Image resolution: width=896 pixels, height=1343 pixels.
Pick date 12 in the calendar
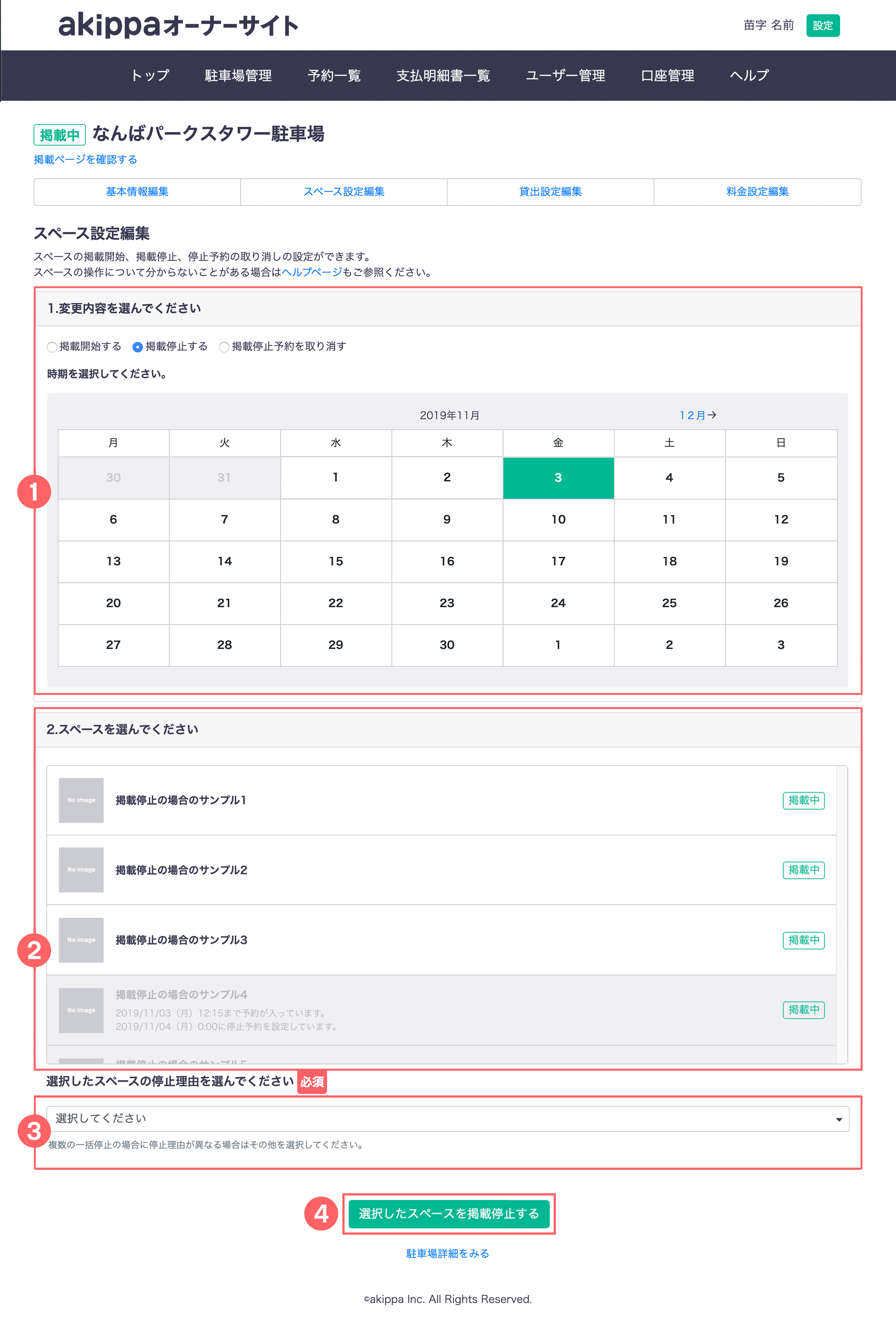pos(781,519)
